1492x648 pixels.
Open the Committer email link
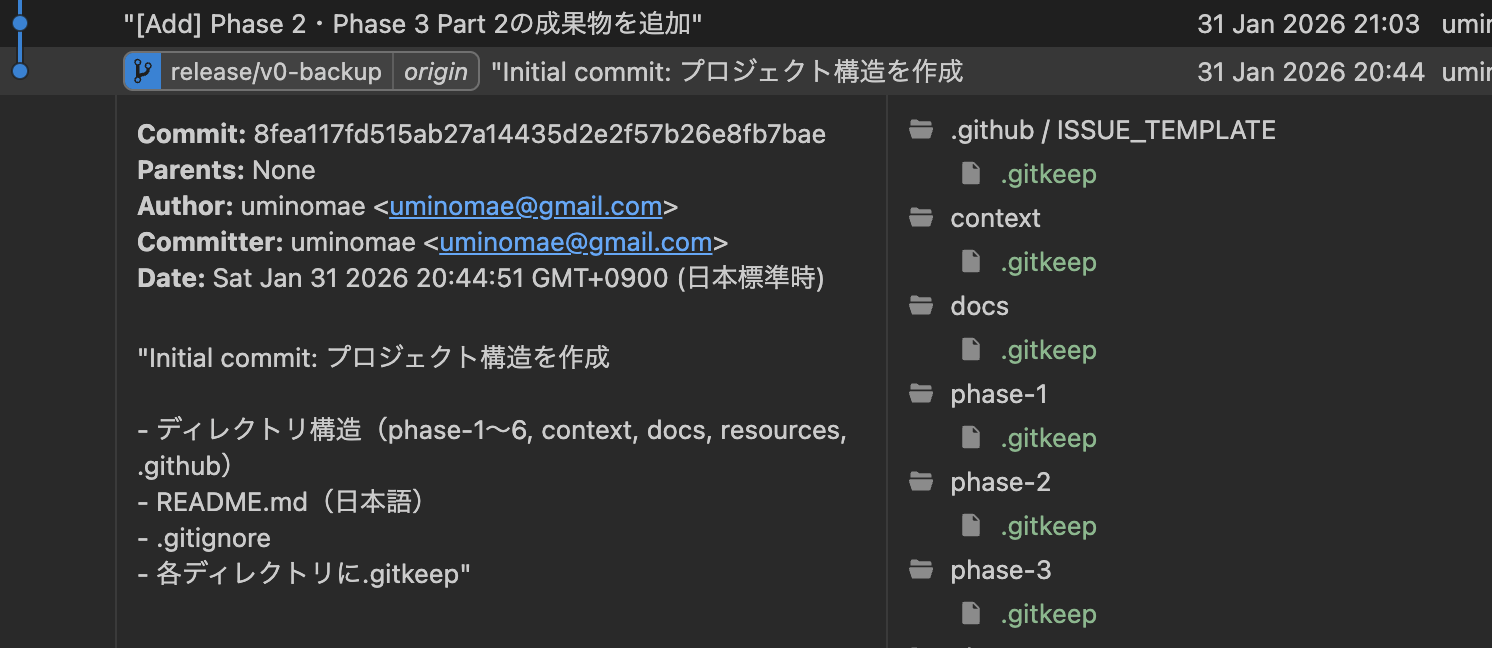coord(576,243)
